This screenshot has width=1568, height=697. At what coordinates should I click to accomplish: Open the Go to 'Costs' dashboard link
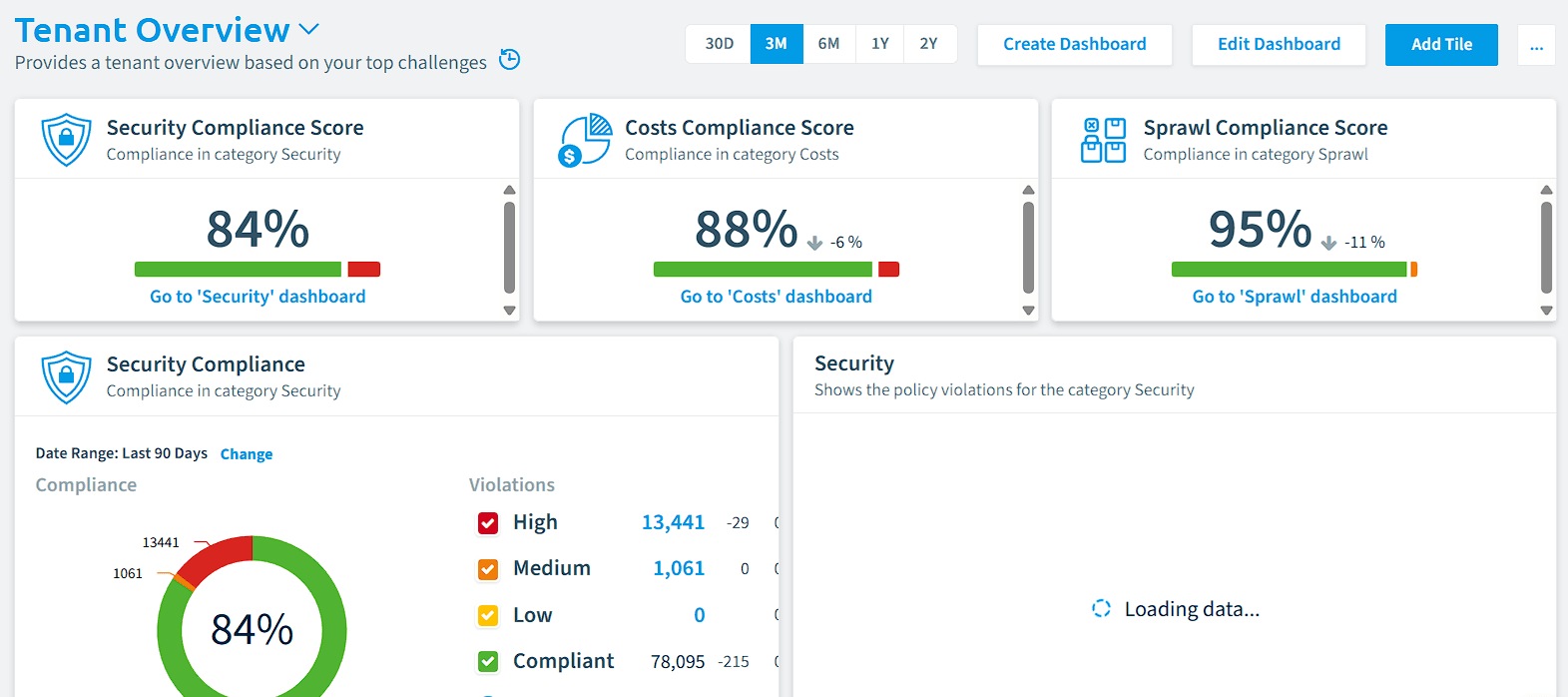coord(776,297)
